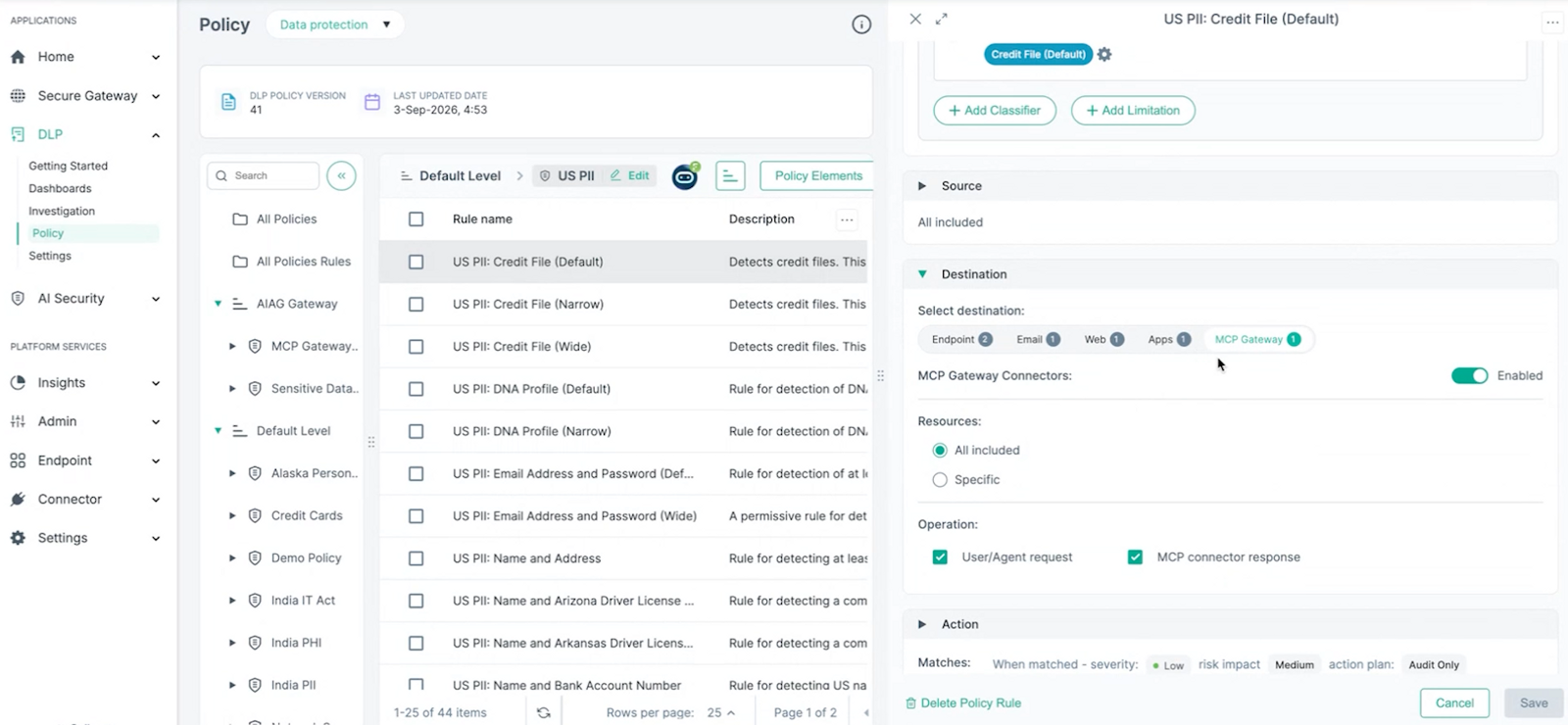Click the Add Limitation button

1133,111
